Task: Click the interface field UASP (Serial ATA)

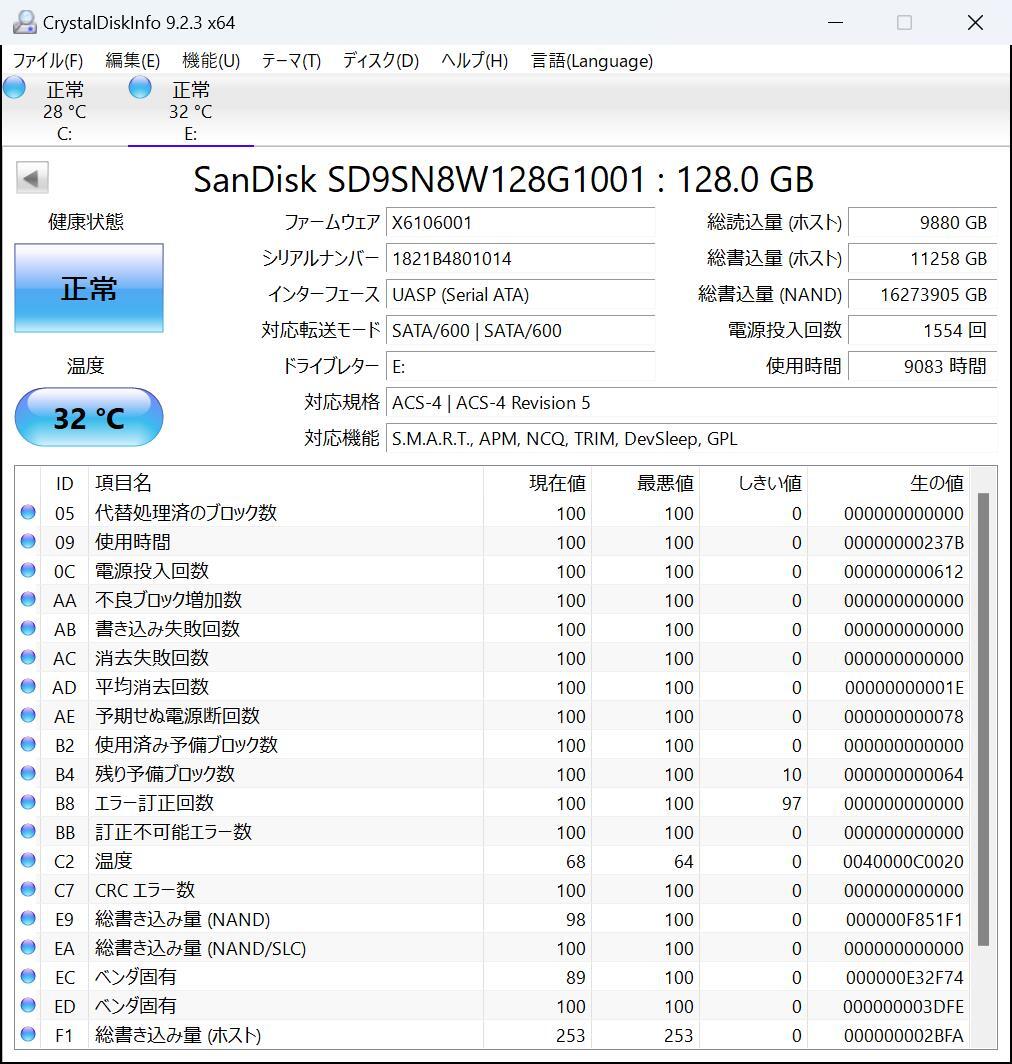Action: coord(520,294)
